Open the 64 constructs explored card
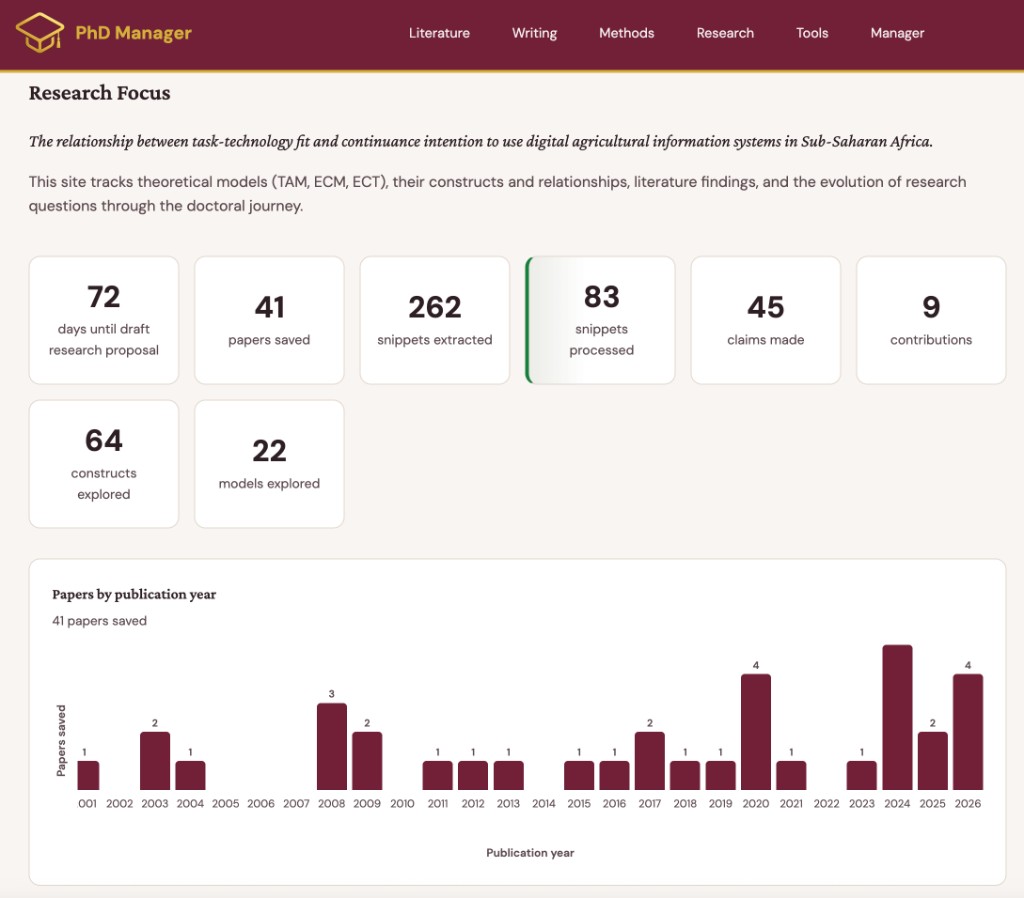This screenshot has height=898, width=1024. tap(104, 464)
